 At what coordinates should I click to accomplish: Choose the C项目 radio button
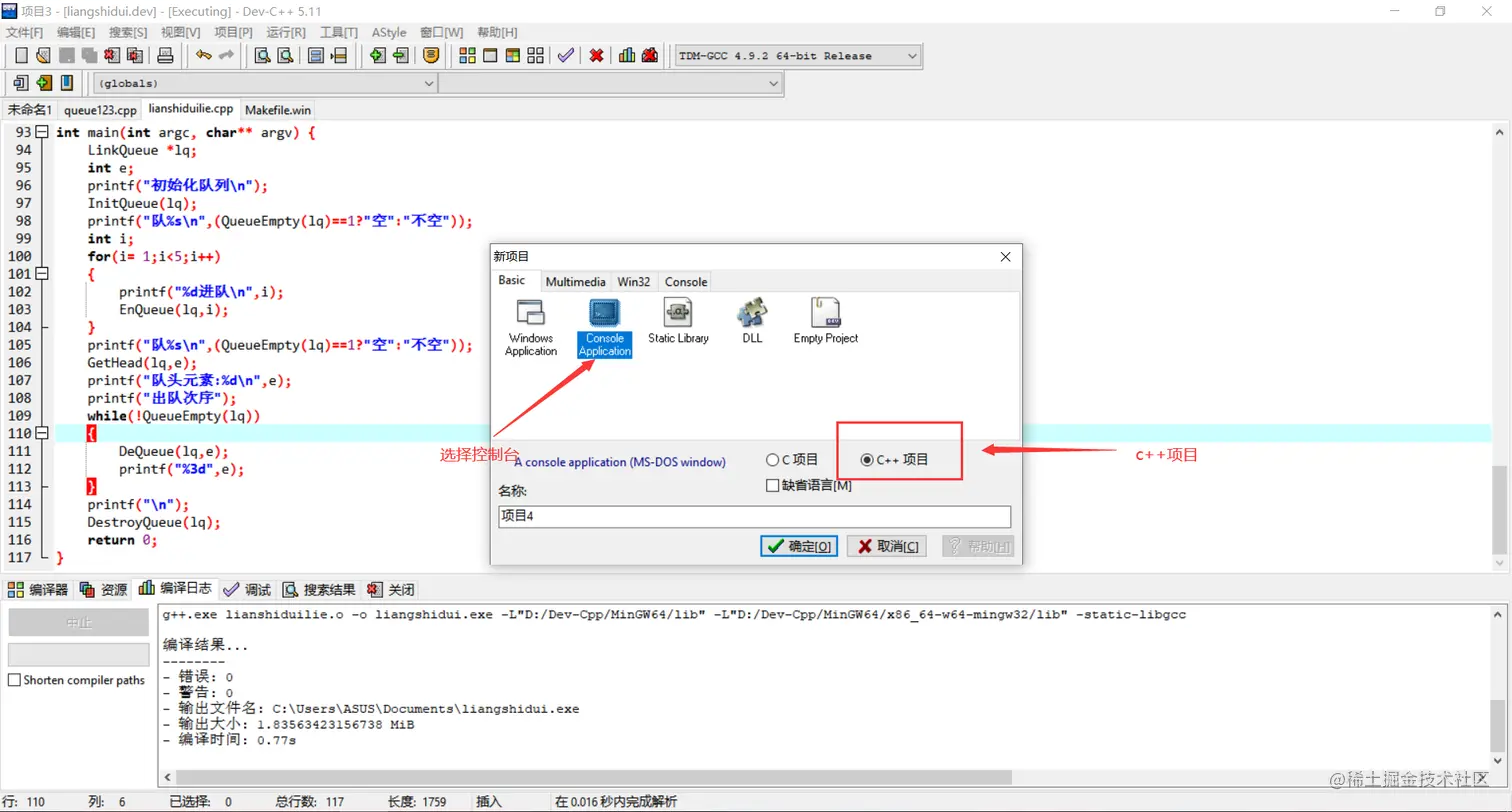click(x=772, y=460)
